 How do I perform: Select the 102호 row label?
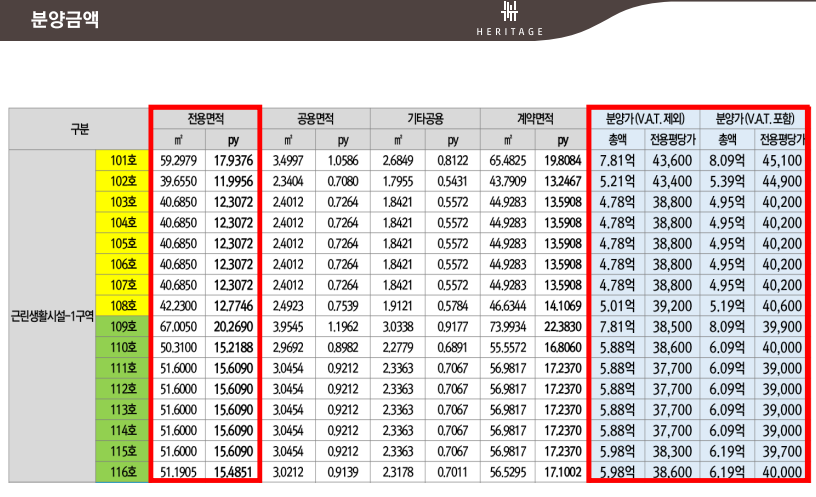(123, 181)
